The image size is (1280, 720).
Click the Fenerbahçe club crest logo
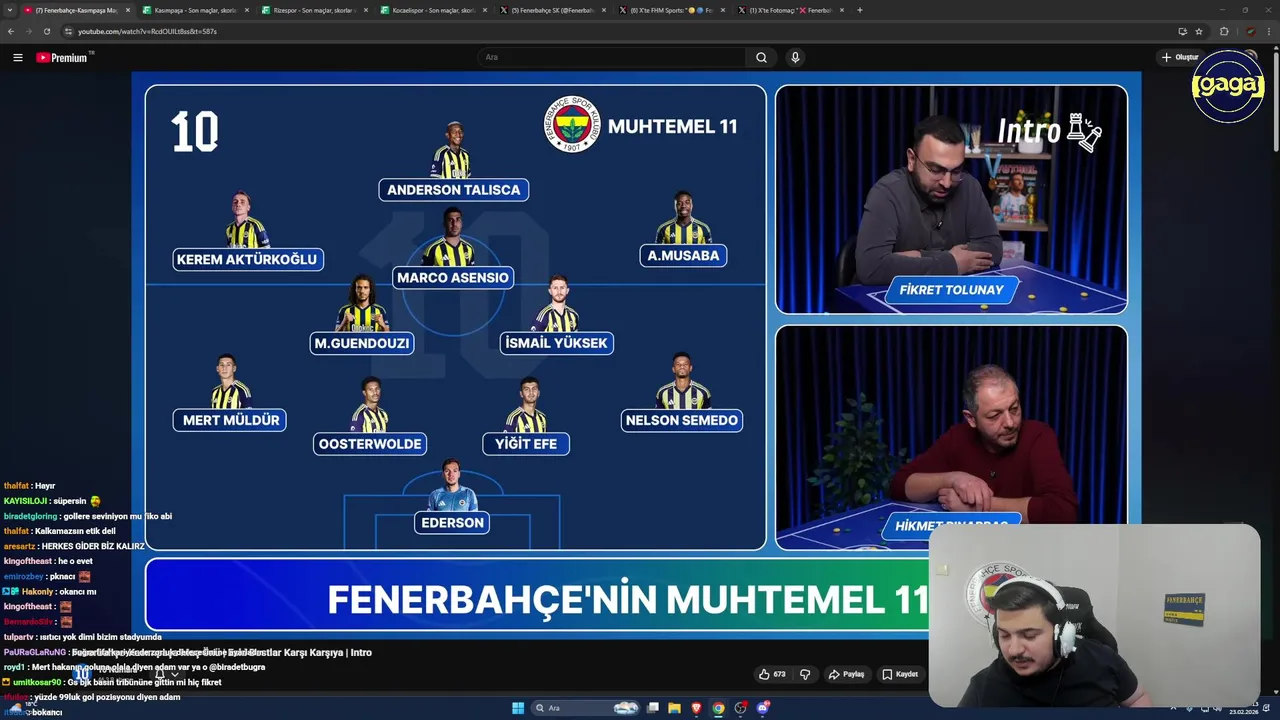click(x=572, y=124)
